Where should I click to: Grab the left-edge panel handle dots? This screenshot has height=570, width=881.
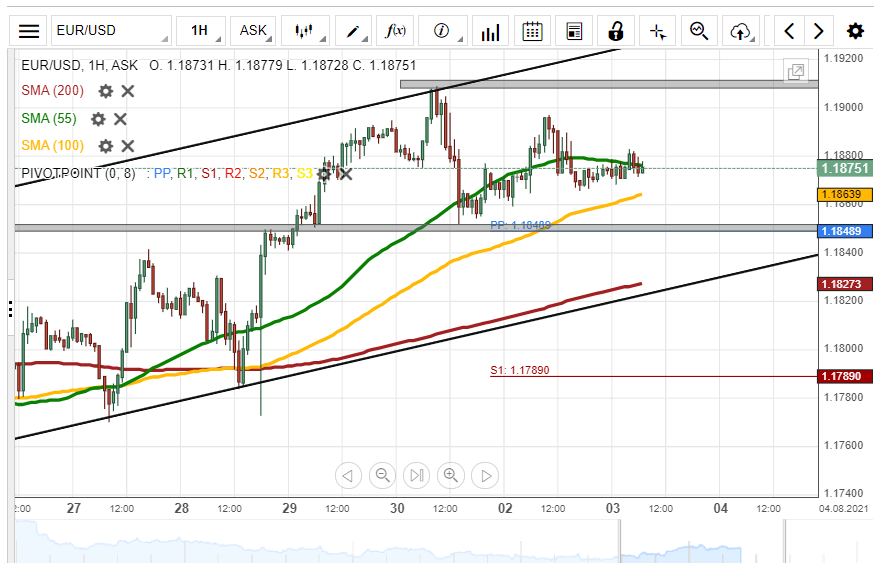[10, 309]
